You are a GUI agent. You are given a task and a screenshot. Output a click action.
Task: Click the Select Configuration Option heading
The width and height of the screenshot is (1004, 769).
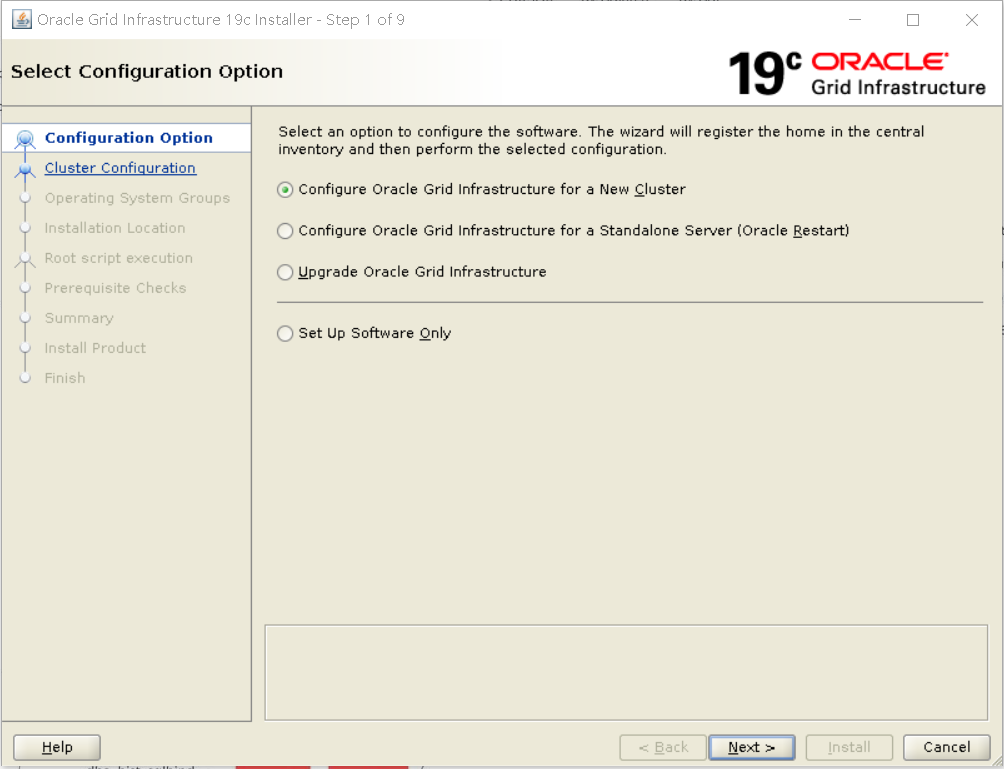147,71
